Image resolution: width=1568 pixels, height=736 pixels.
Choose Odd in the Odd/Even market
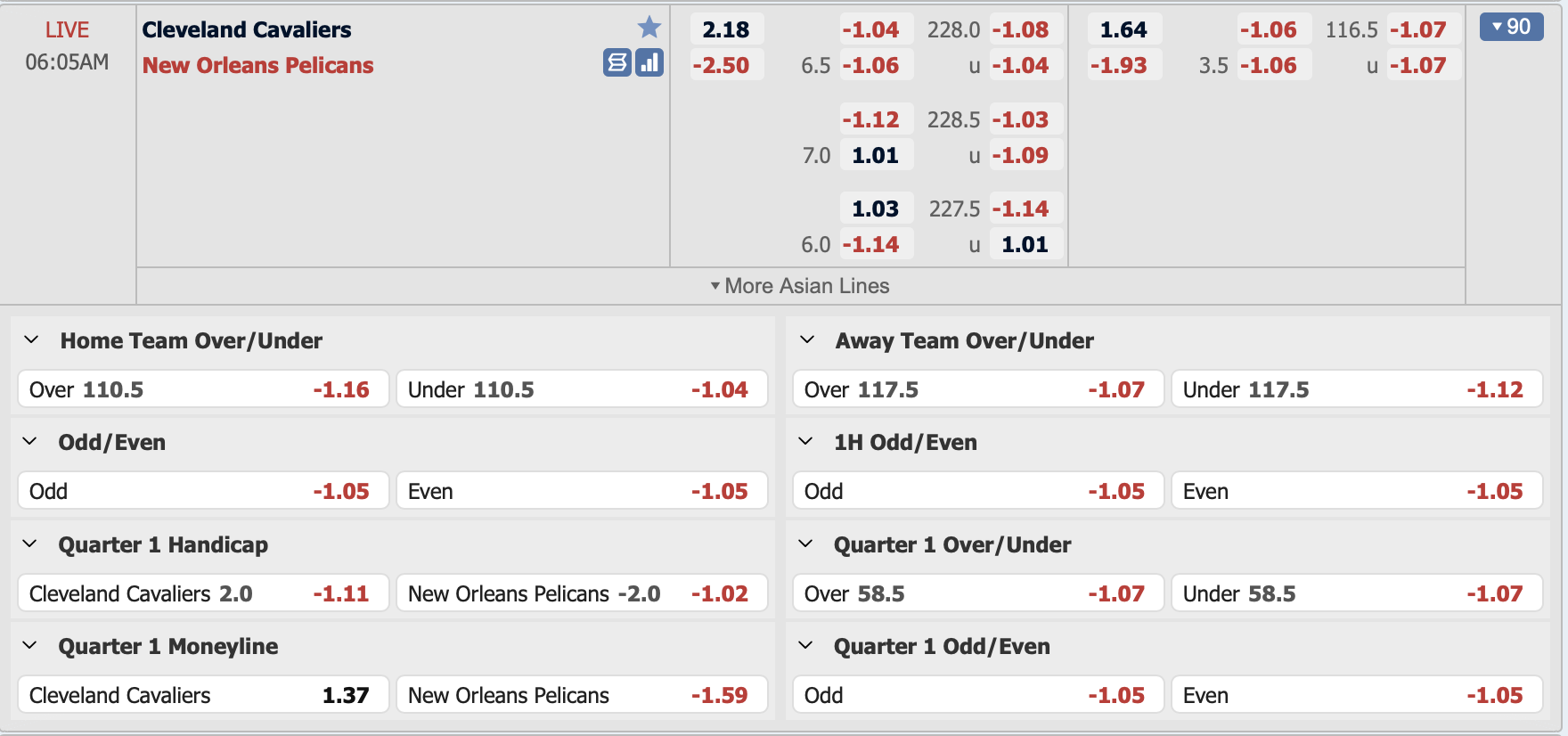pyautogui.click(x=202, y=491)
